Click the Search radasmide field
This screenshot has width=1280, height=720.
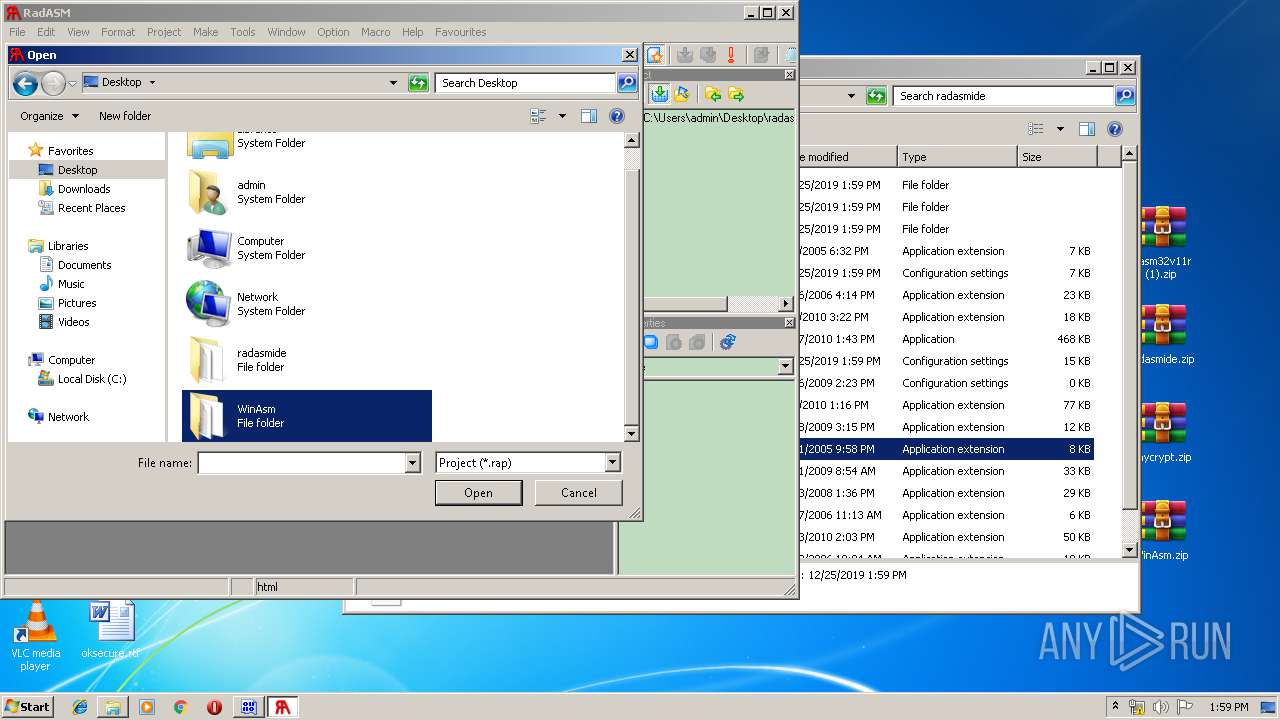[x=1003, y=96]
